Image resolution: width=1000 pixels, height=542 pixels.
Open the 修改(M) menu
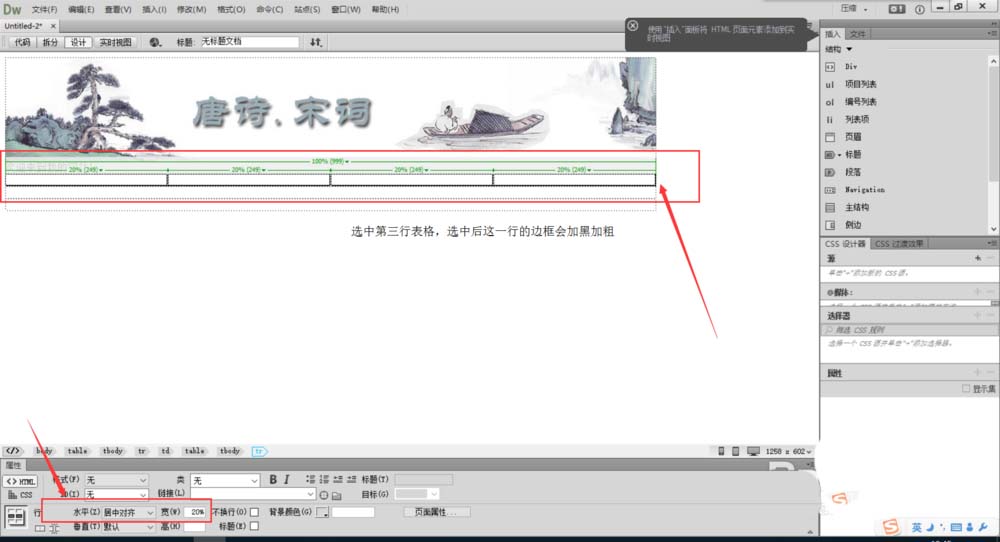click(x=190, y=9)
